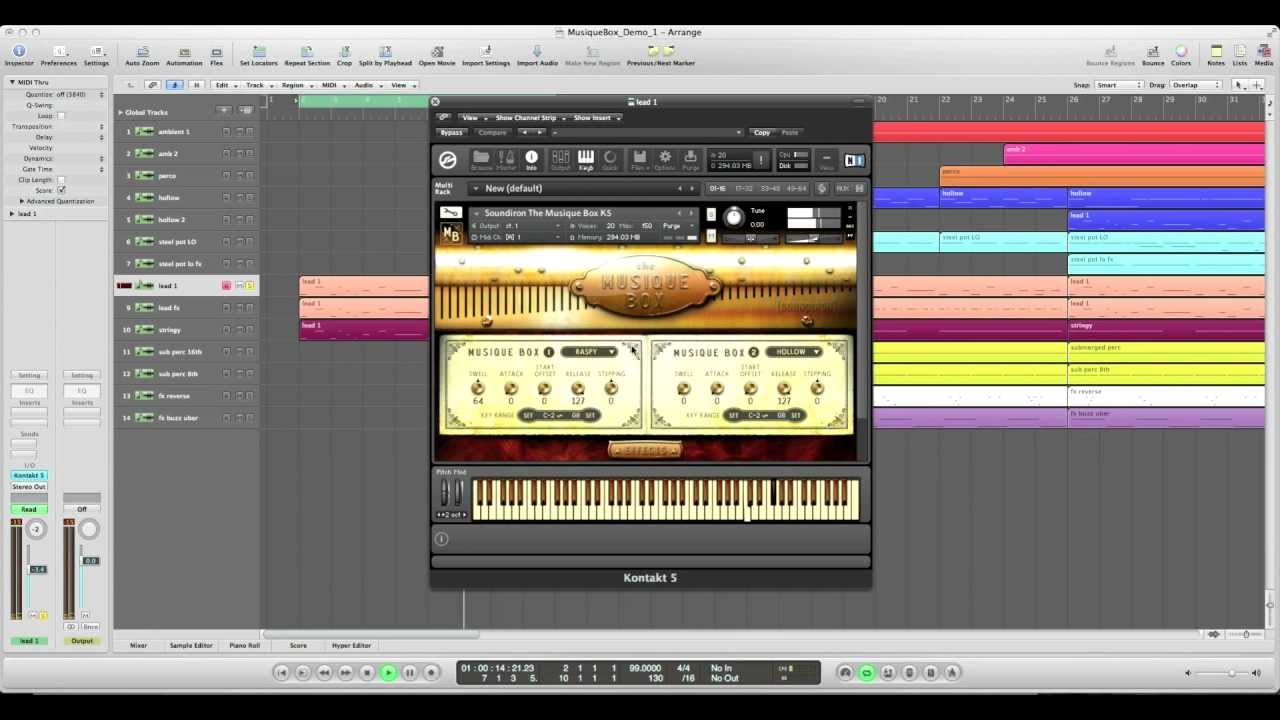Open the Track local menu
This screenshot has width=1280, height=720.
(x=258, y=85)
